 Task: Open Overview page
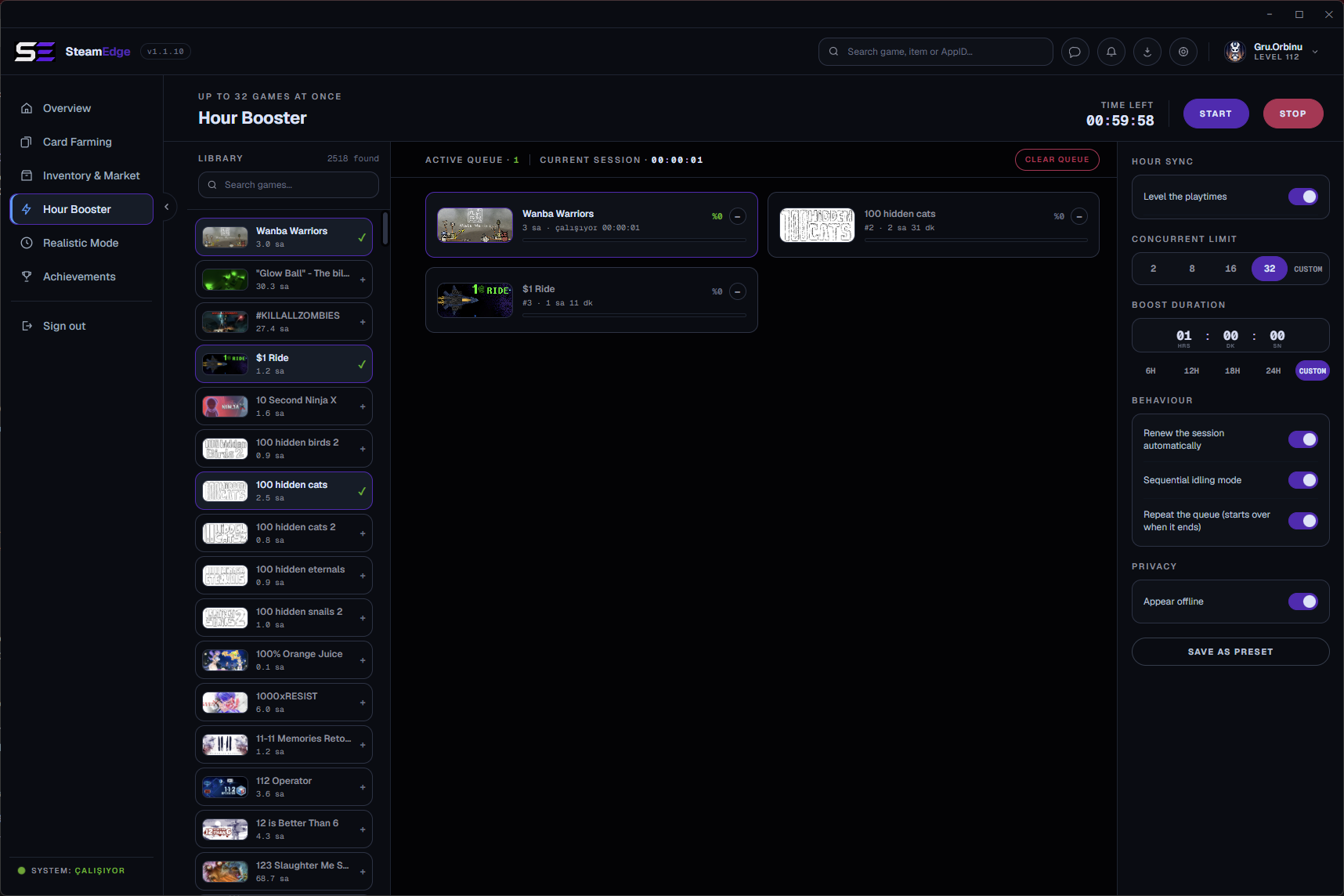tap(81, 108)
